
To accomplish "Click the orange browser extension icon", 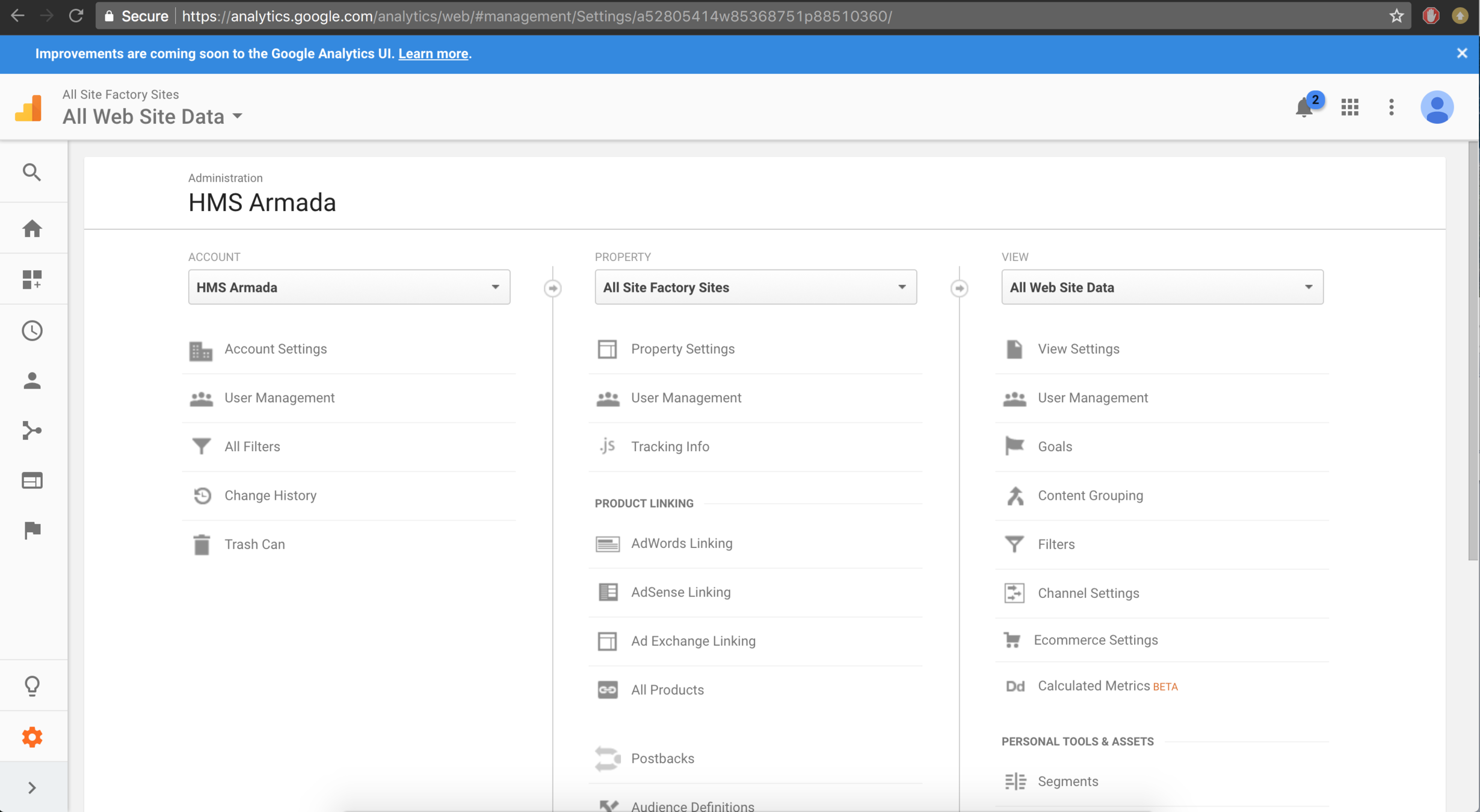I will click(x=1461, y=16).
